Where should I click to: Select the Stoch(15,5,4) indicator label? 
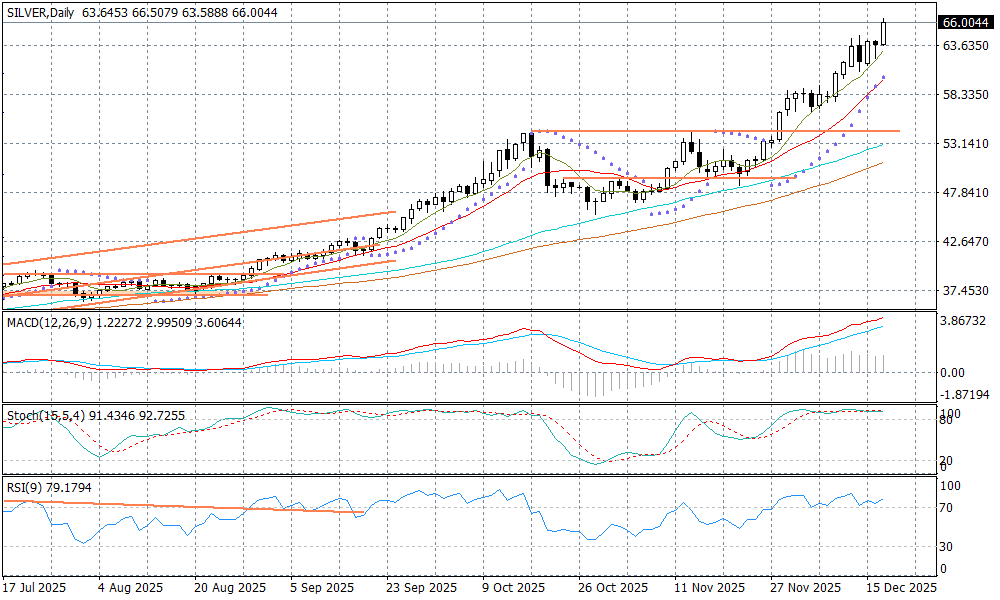pos(42,415)
